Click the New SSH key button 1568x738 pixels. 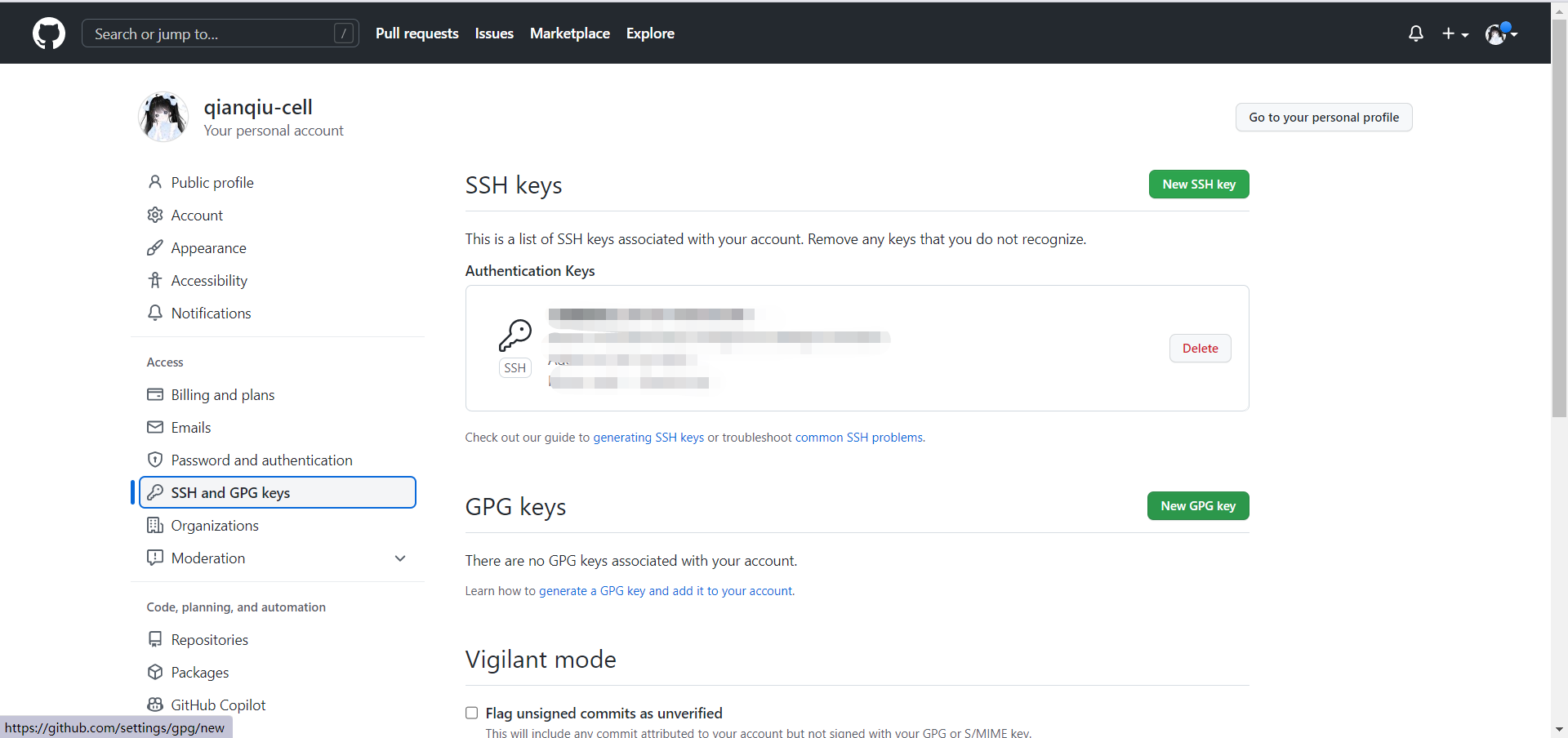(1198, 184)
